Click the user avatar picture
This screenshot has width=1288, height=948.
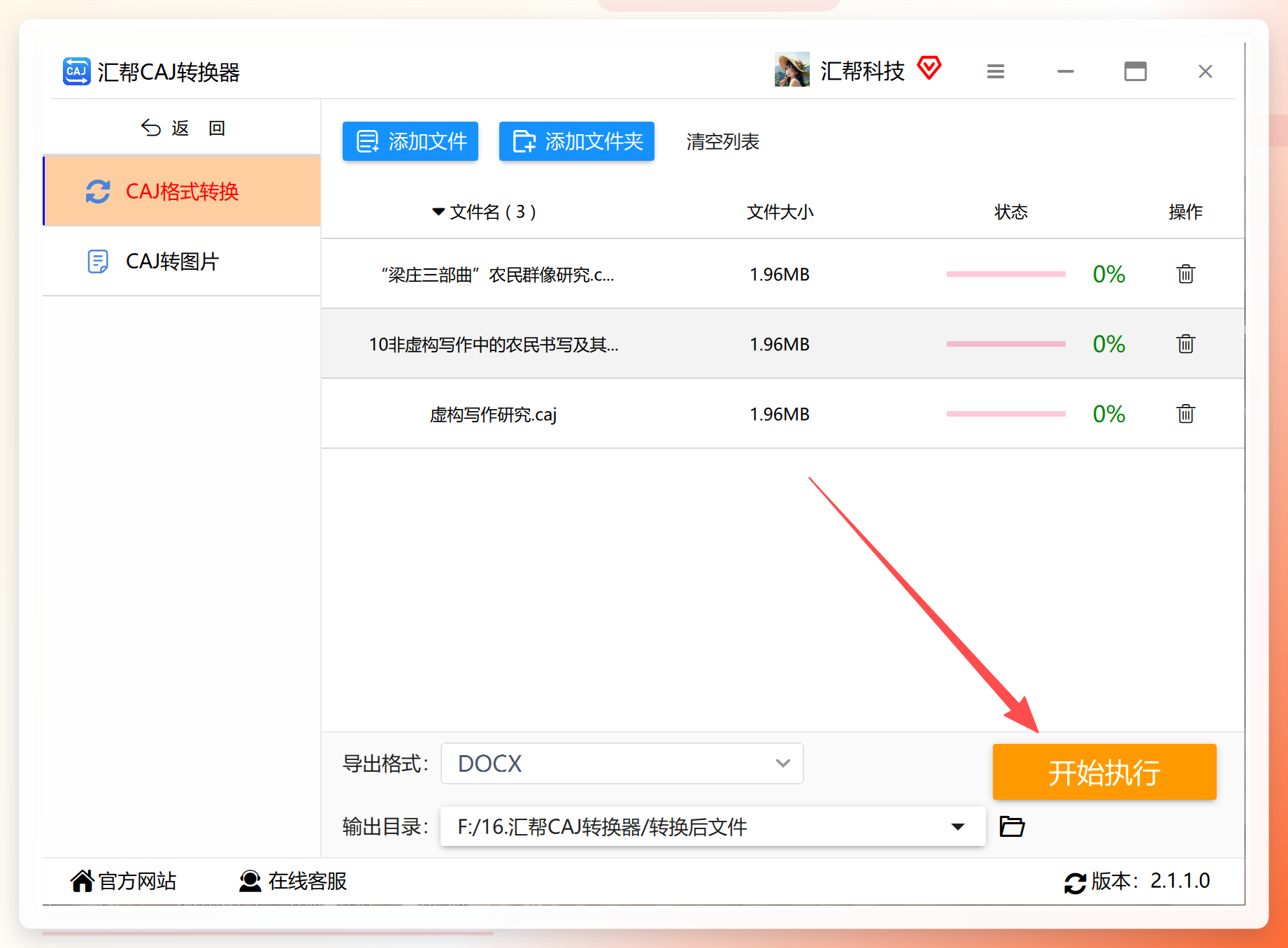point(792,70)
